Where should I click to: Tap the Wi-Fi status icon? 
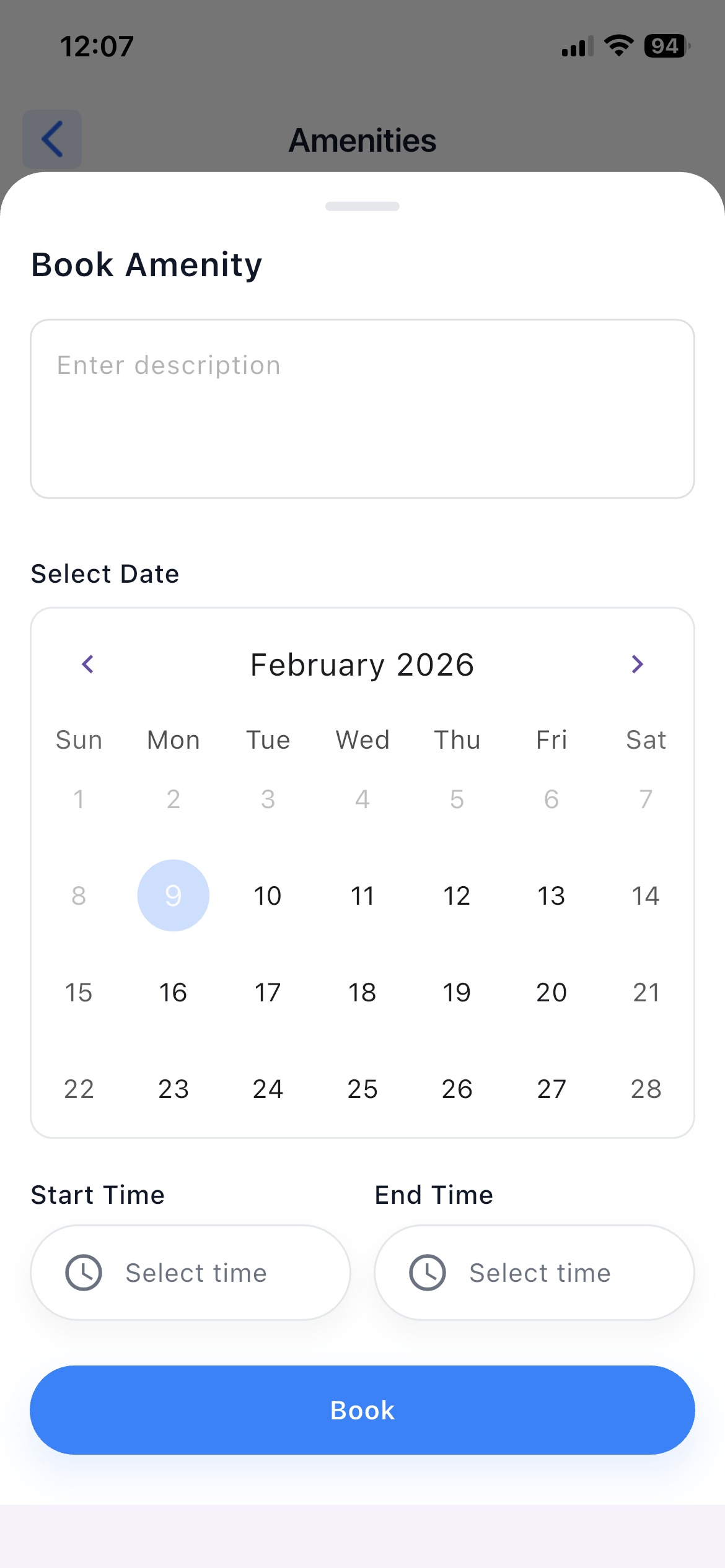(x=618, y=46)
